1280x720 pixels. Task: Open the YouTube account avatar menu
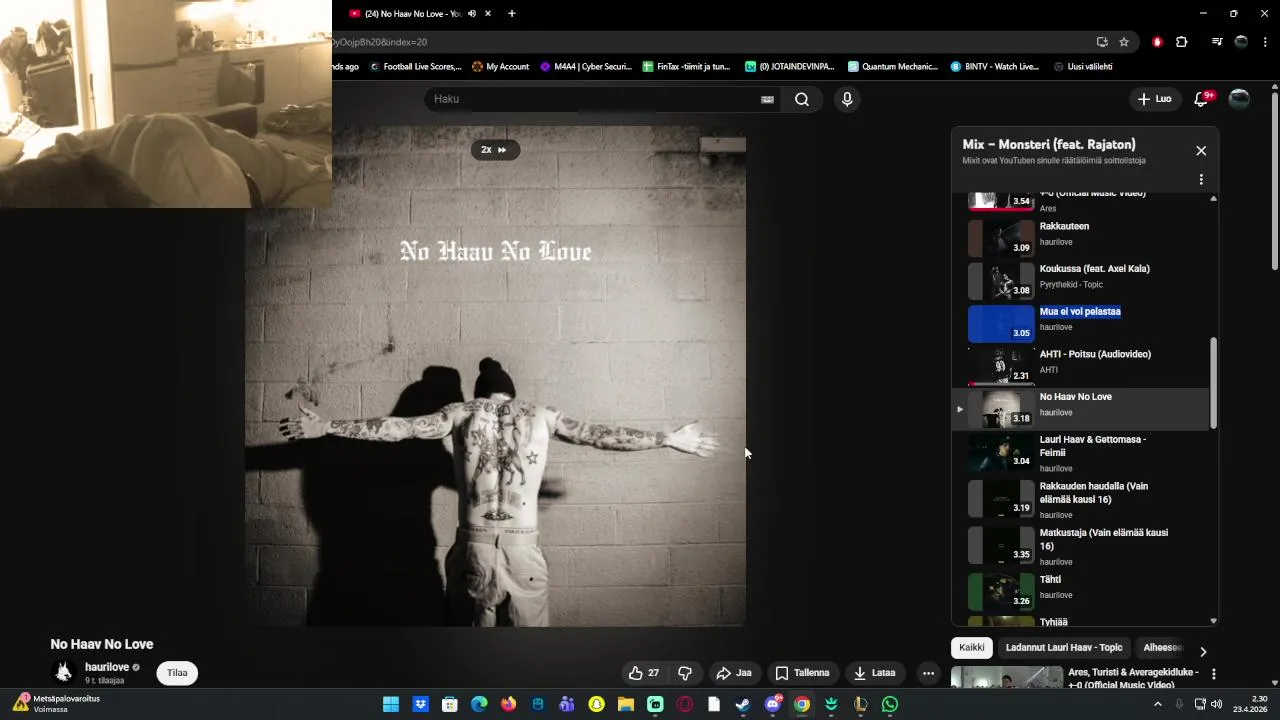[x=1239, y=99]
